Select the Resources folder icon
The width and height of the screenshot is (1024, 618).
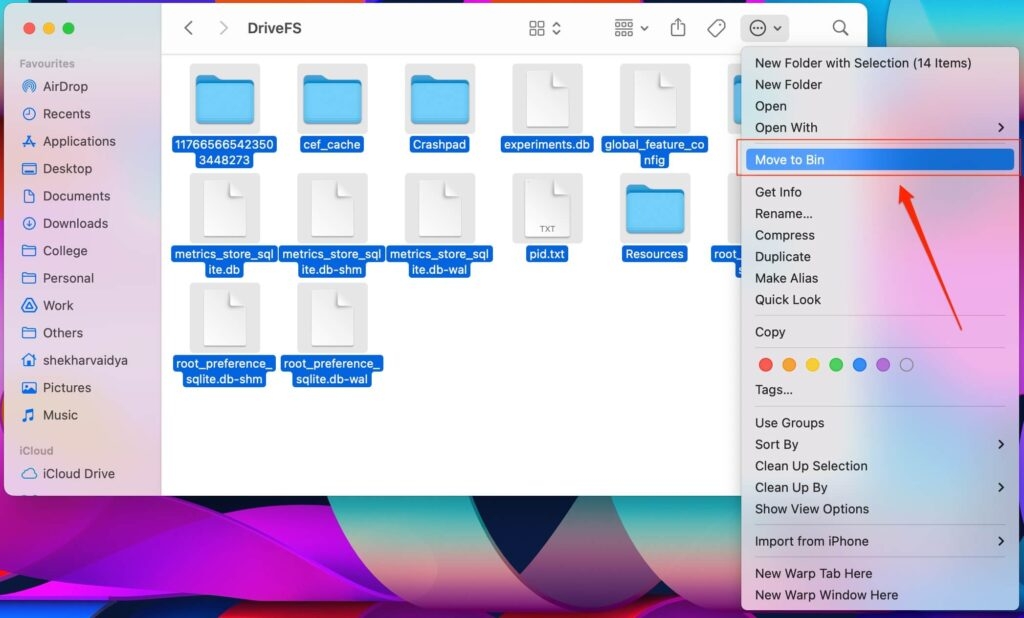tap(655, 208)
